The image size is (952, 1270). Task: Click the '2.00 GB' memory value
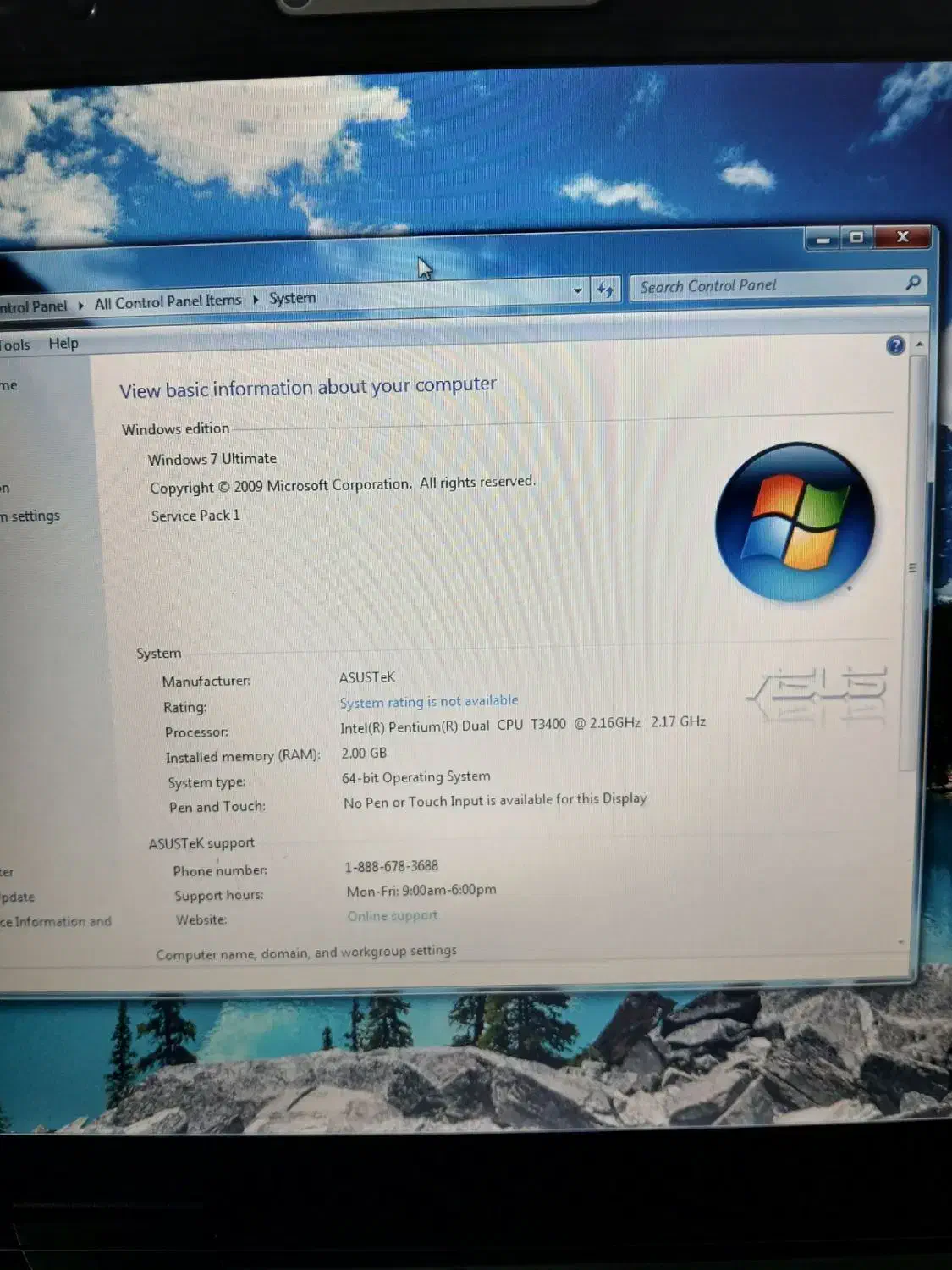coord(364,753)
